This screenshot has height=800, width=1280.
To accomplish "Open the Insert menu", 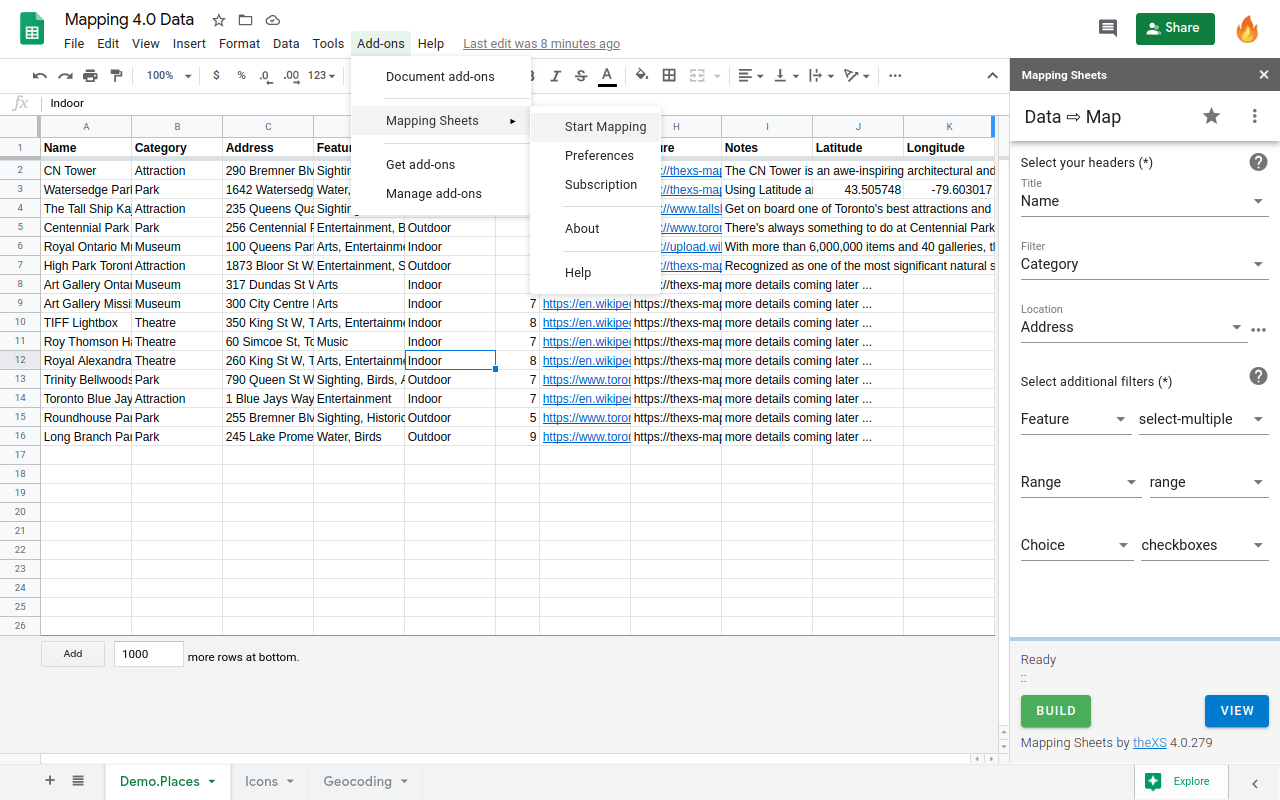I will [189, 43].
